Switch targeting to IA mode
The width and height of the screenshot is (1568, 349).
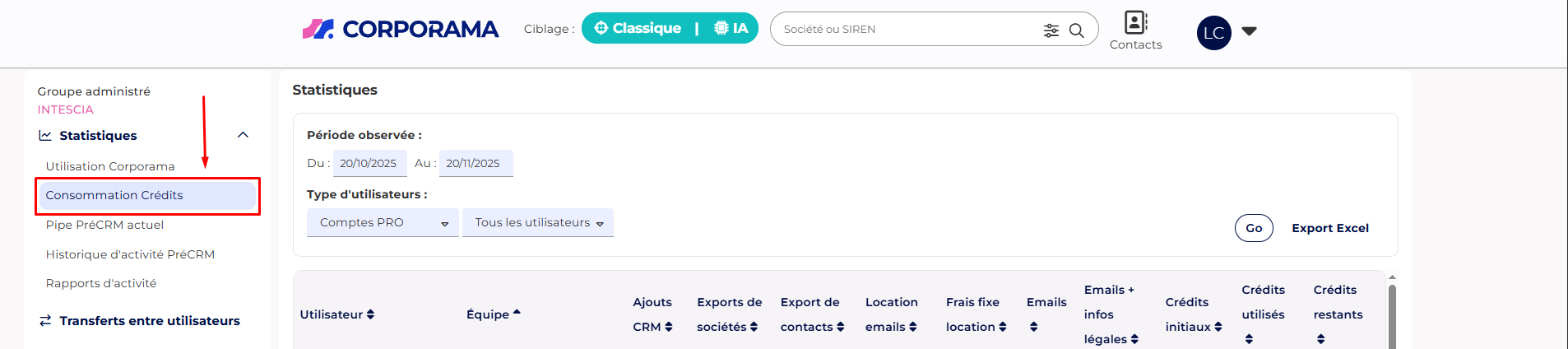point(731,29)
